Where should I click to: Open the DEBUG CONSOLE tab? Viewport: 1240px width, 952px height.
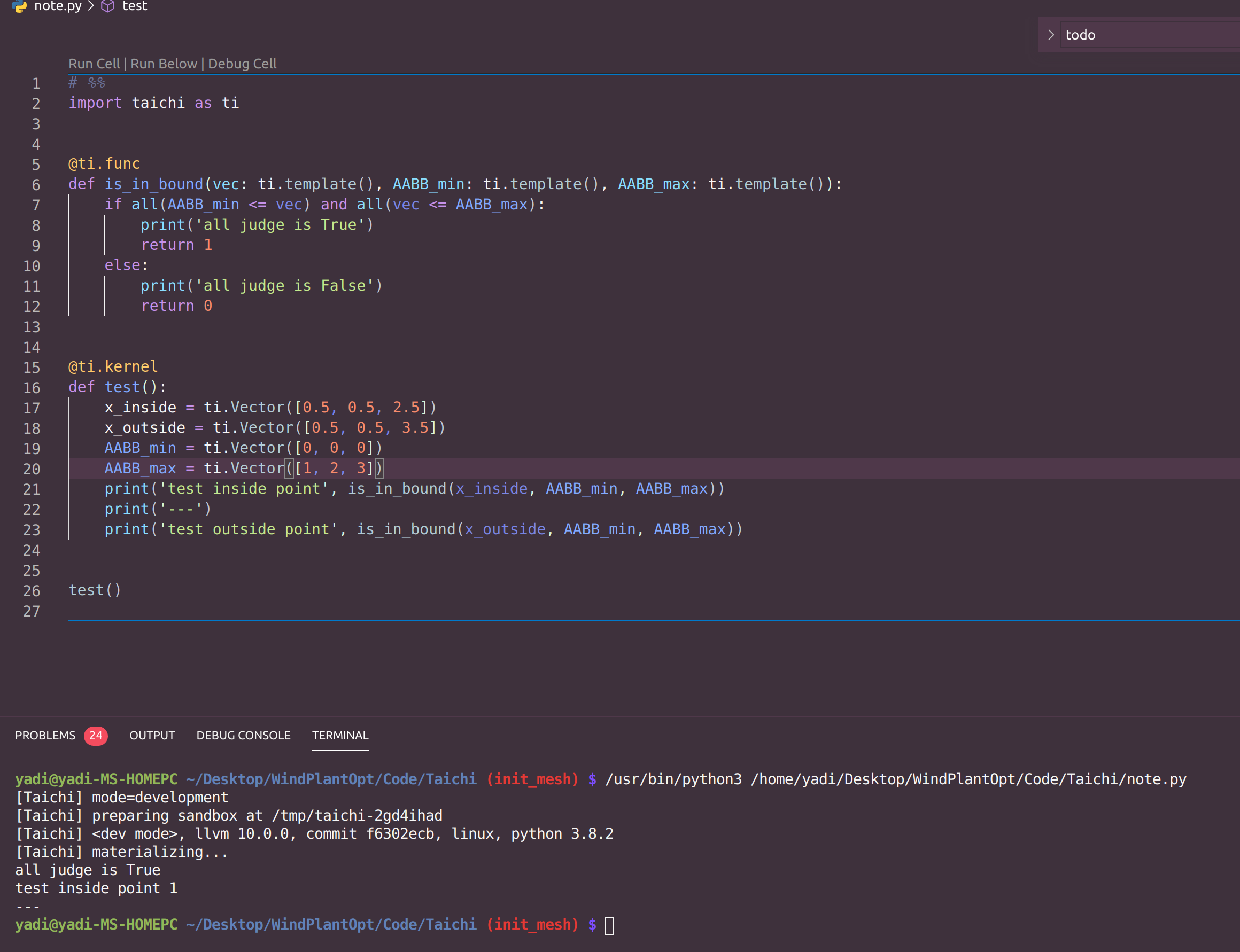click(x=244, y=736)
